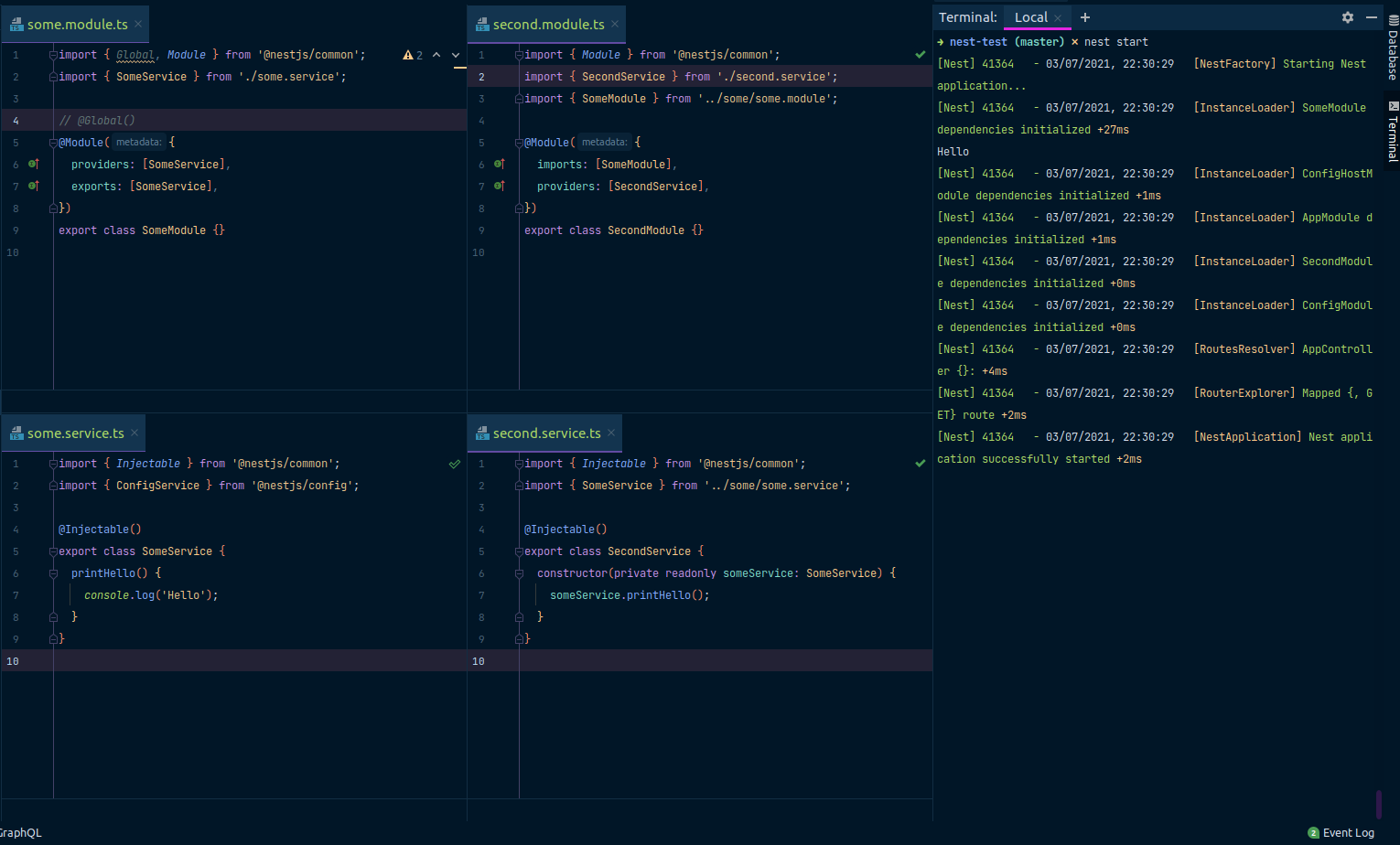The height and width of the screenshot is (845, 1400).
Task: Click the gutter icon beside 'imports: [SomeModule]'
Action: [x=500, y=164]
